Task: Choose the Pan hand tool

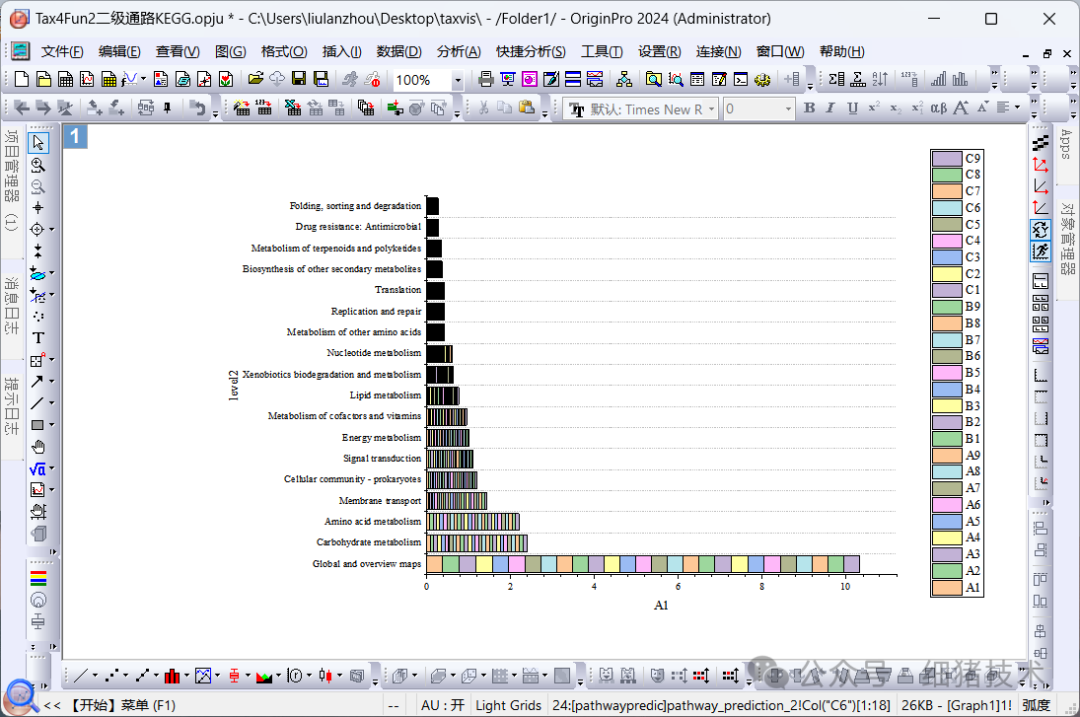Action: pyautogui.click(x=38, y=446)
